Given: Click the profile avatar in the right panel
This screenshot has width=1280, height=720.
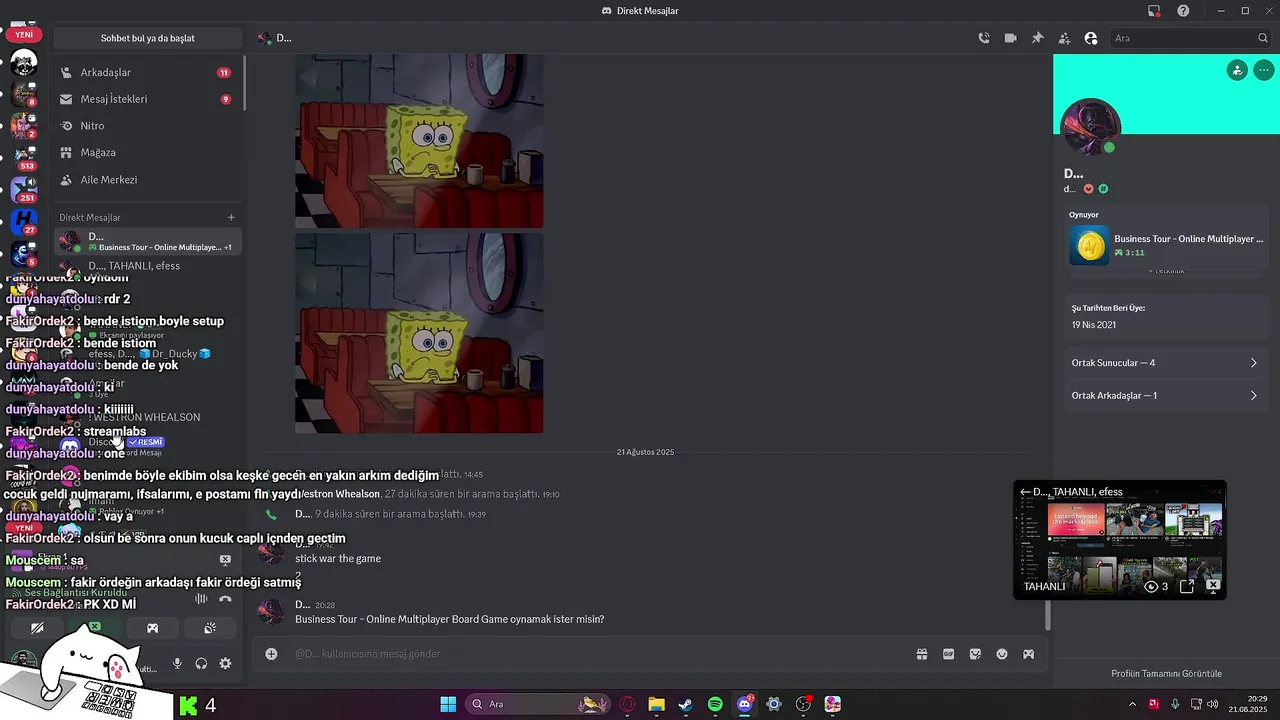Looking at the screenshot, I should pos(1090,128).
